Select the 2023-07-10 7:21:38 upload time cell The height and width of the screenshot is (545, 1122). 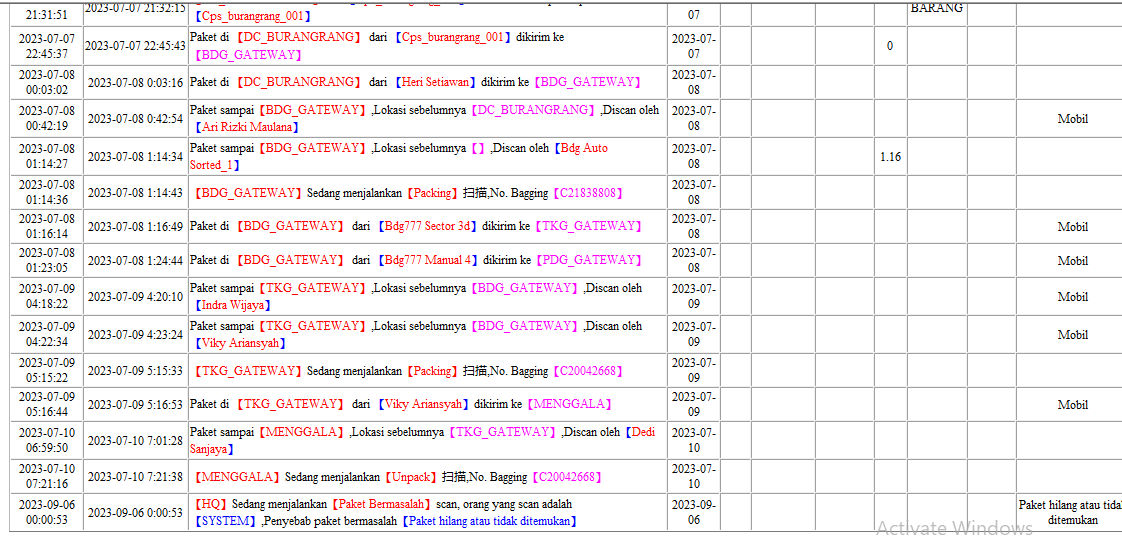coord(135,477)
